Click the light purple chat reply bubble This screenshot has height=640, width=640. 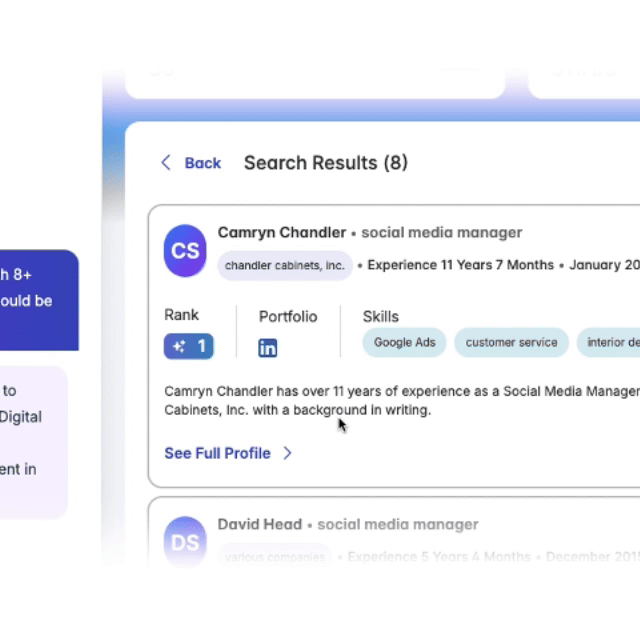click(x=34, y=442)
